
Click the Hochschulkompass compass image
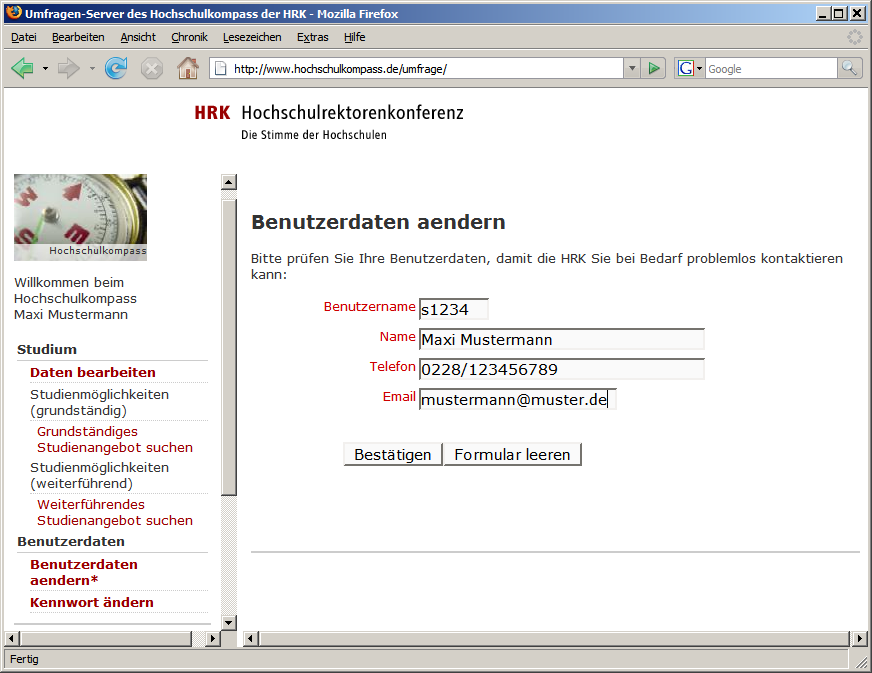tap(80, 217)
